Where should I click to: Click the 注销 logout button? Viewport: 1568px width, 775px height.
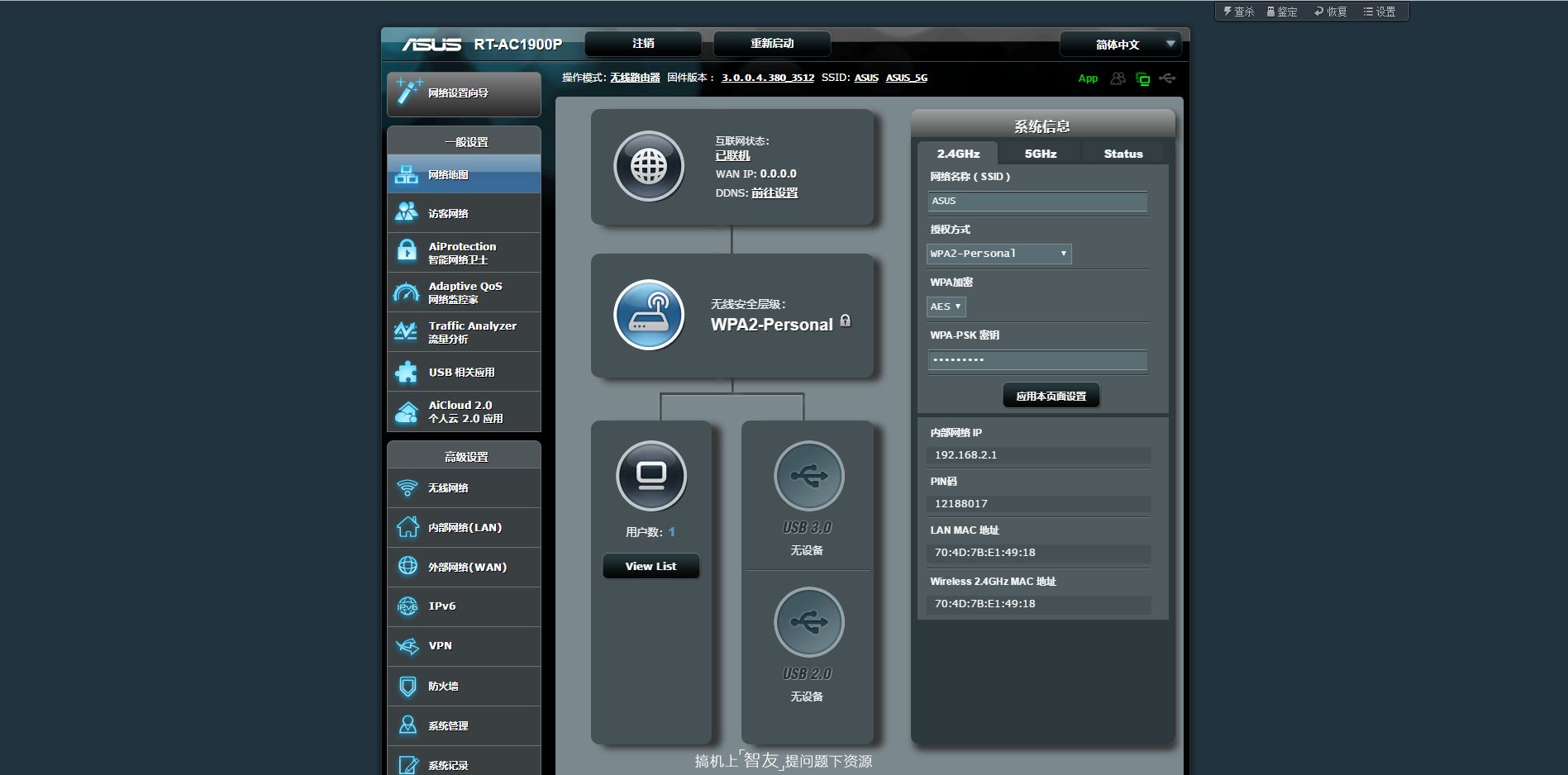643,43
